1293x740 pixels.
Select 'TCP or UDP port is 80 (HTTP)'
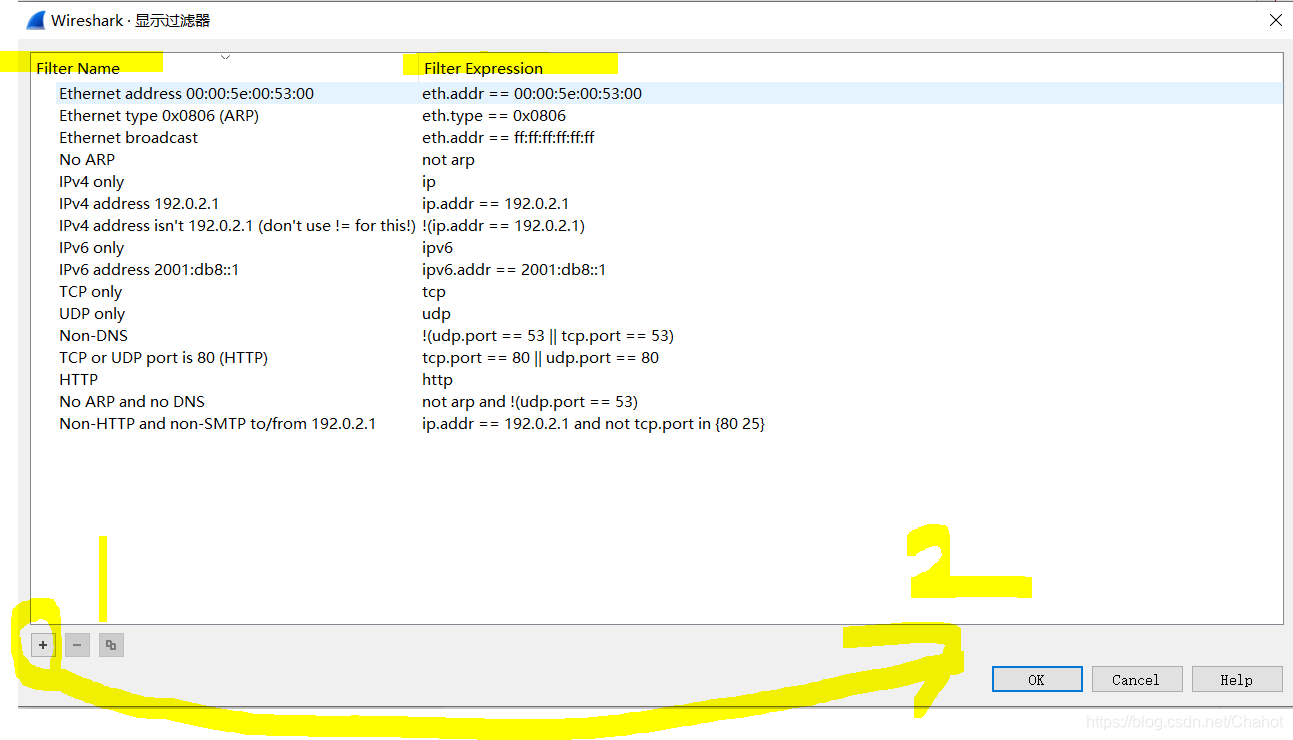[x=163, y=357]
